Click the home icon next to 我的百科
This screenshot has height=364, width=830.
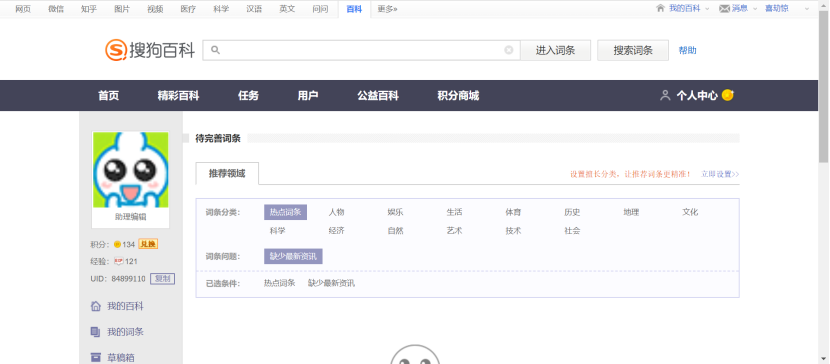tap(660, 8)
